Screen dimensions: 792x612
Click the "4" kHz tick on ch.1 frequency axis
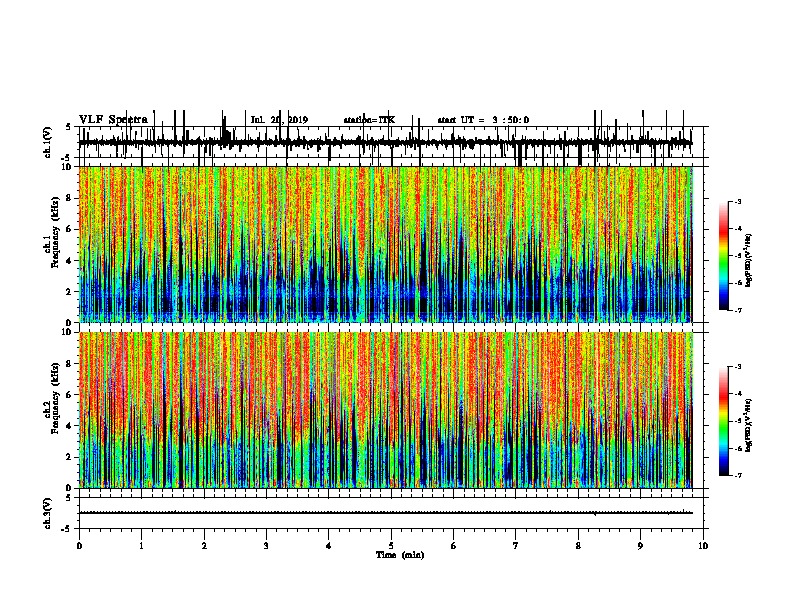tap(70, 261)
